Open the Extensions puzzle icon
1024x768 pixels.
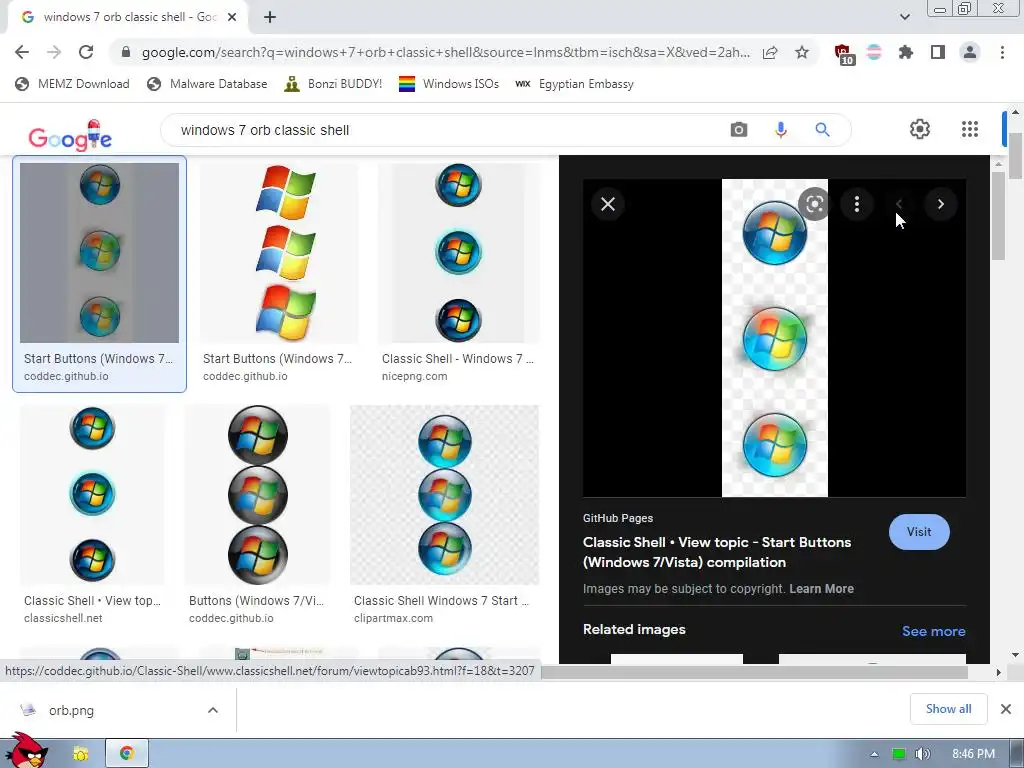click(x=905, y=52)
